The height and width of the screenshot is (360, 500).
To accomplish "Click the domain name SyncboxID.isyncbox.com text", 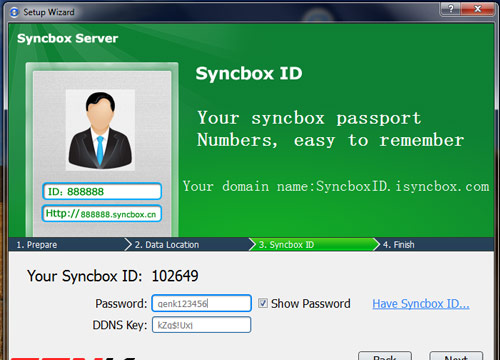I will coord(403,186).
